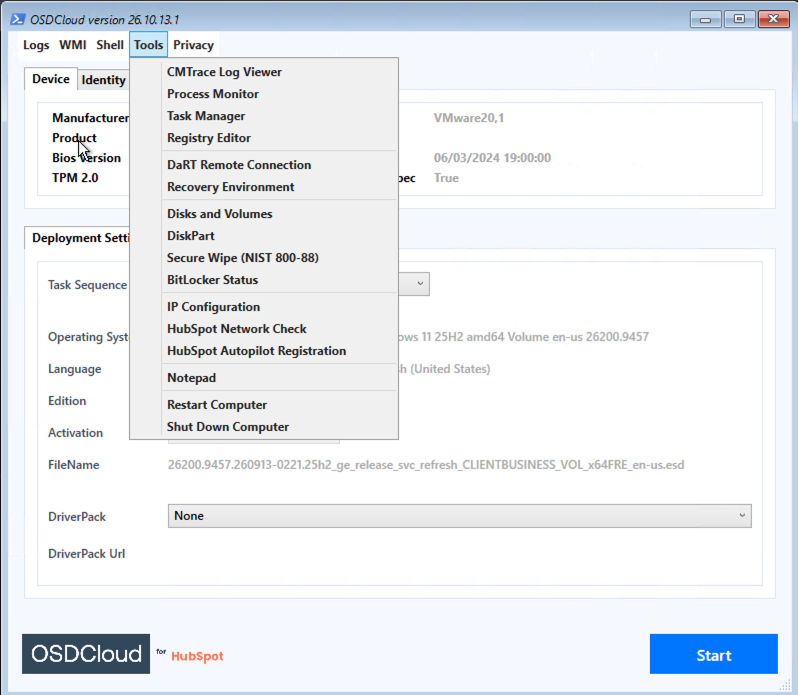Click the OSDCloud logo
The height and width of the screenshot is (695, 798).
(x=86, y=654)
